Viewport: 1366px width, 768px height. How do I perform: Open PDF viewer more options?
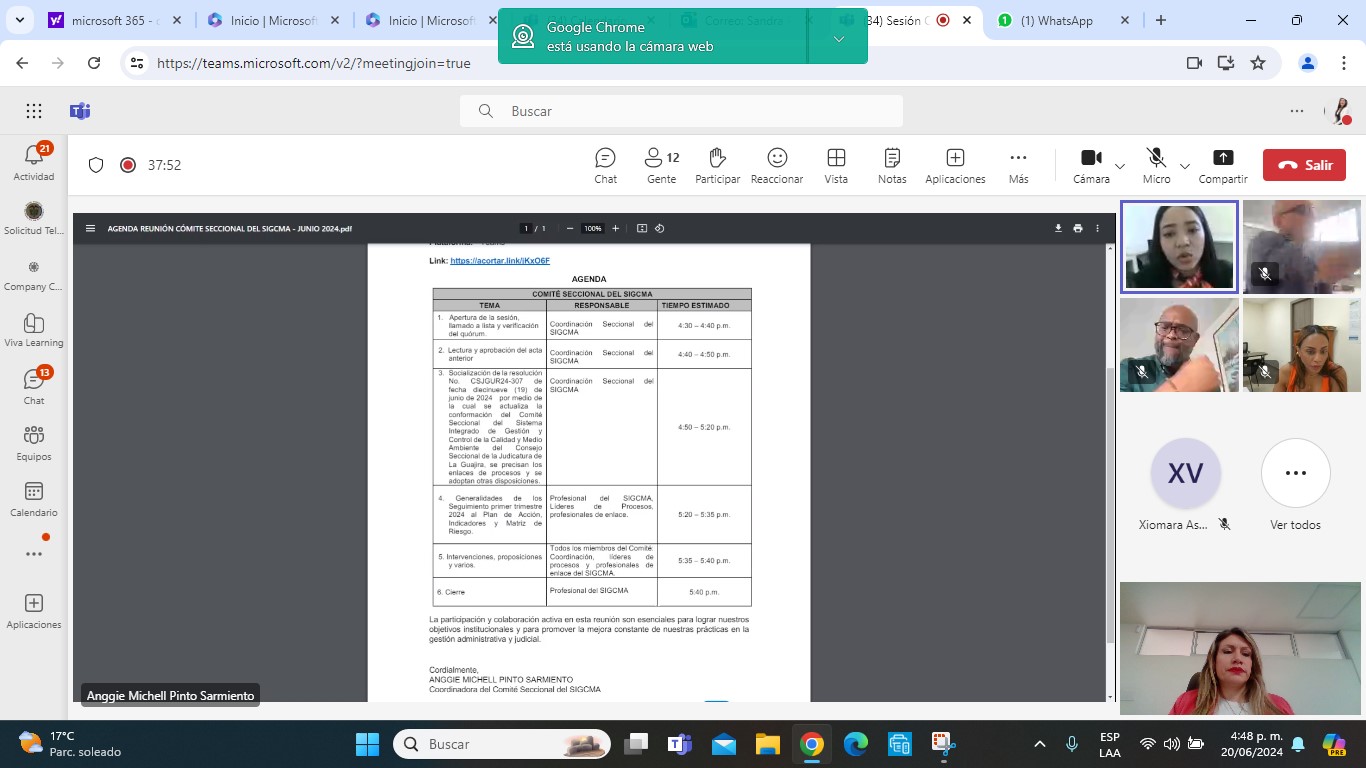[x=1097, y=228]
